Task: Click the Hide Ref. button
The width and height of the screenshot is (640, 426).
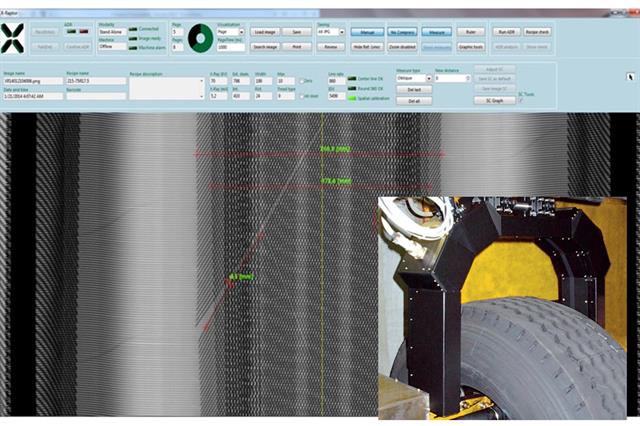Action: [367, 47]
